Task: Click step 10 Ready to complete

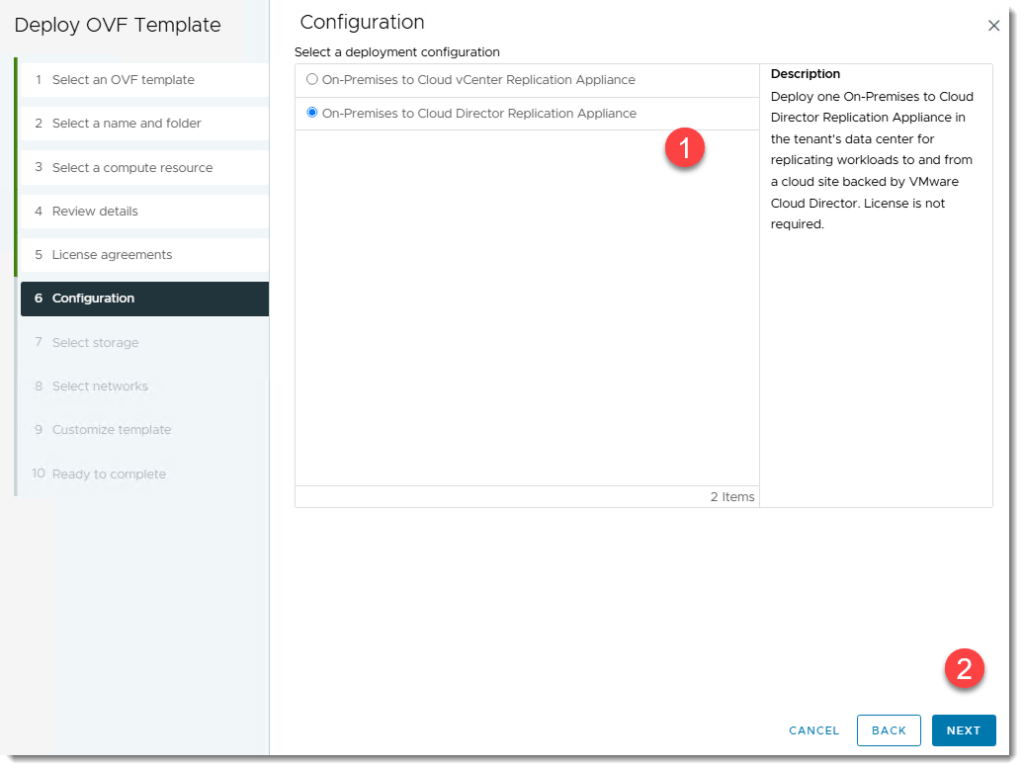Action: coord(108,474)
